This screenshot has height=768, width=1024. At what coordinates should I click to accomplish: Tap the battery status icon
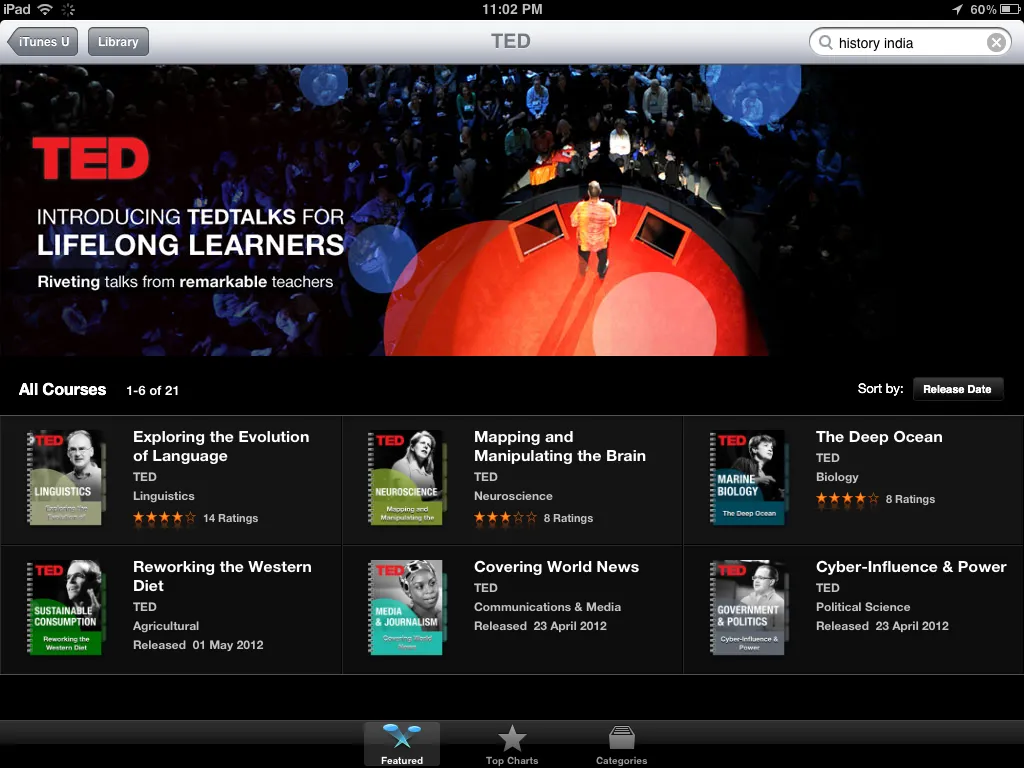point(1009,9)
